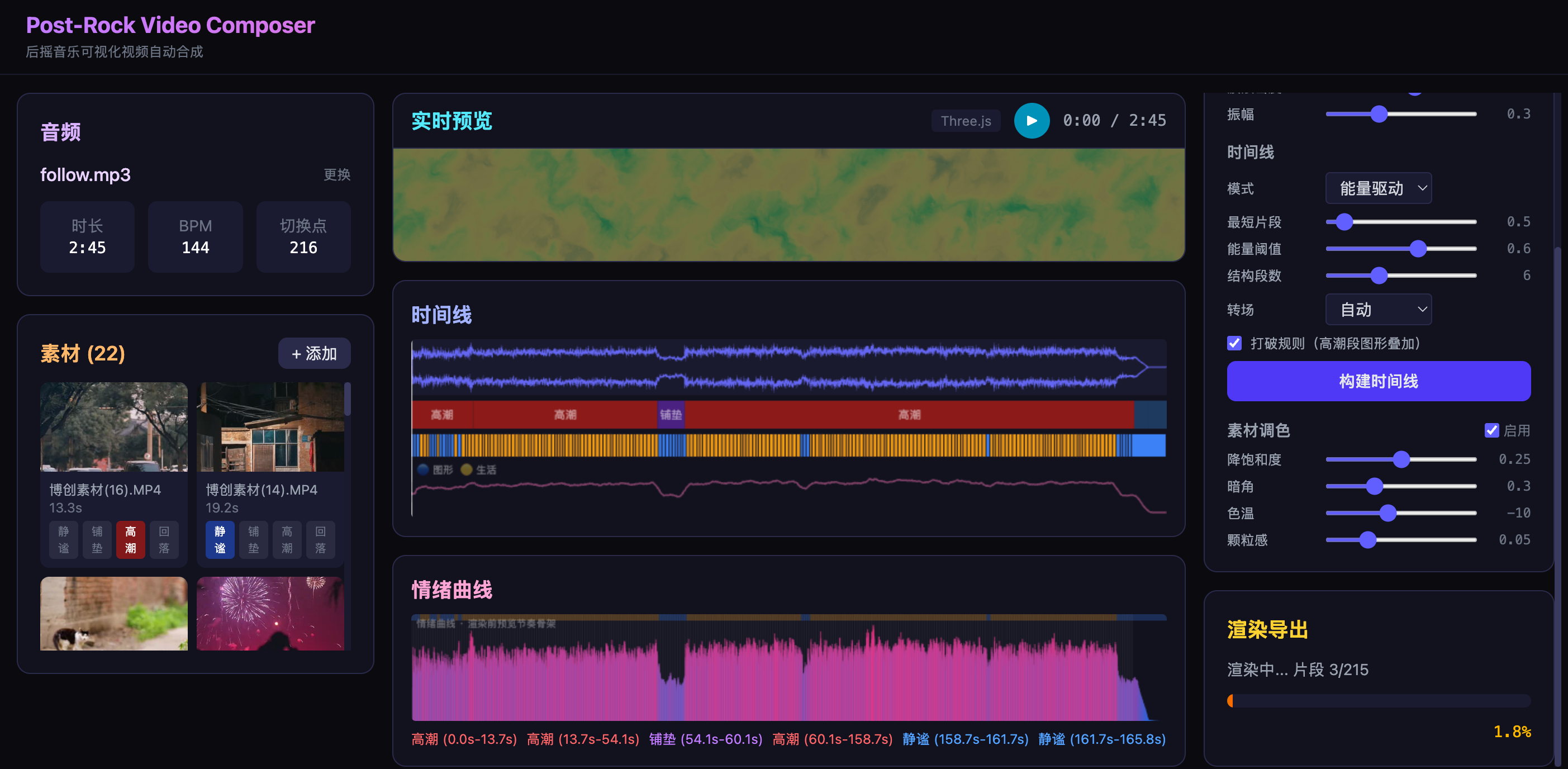Select the cat footage thumbnail

[114, 613]
